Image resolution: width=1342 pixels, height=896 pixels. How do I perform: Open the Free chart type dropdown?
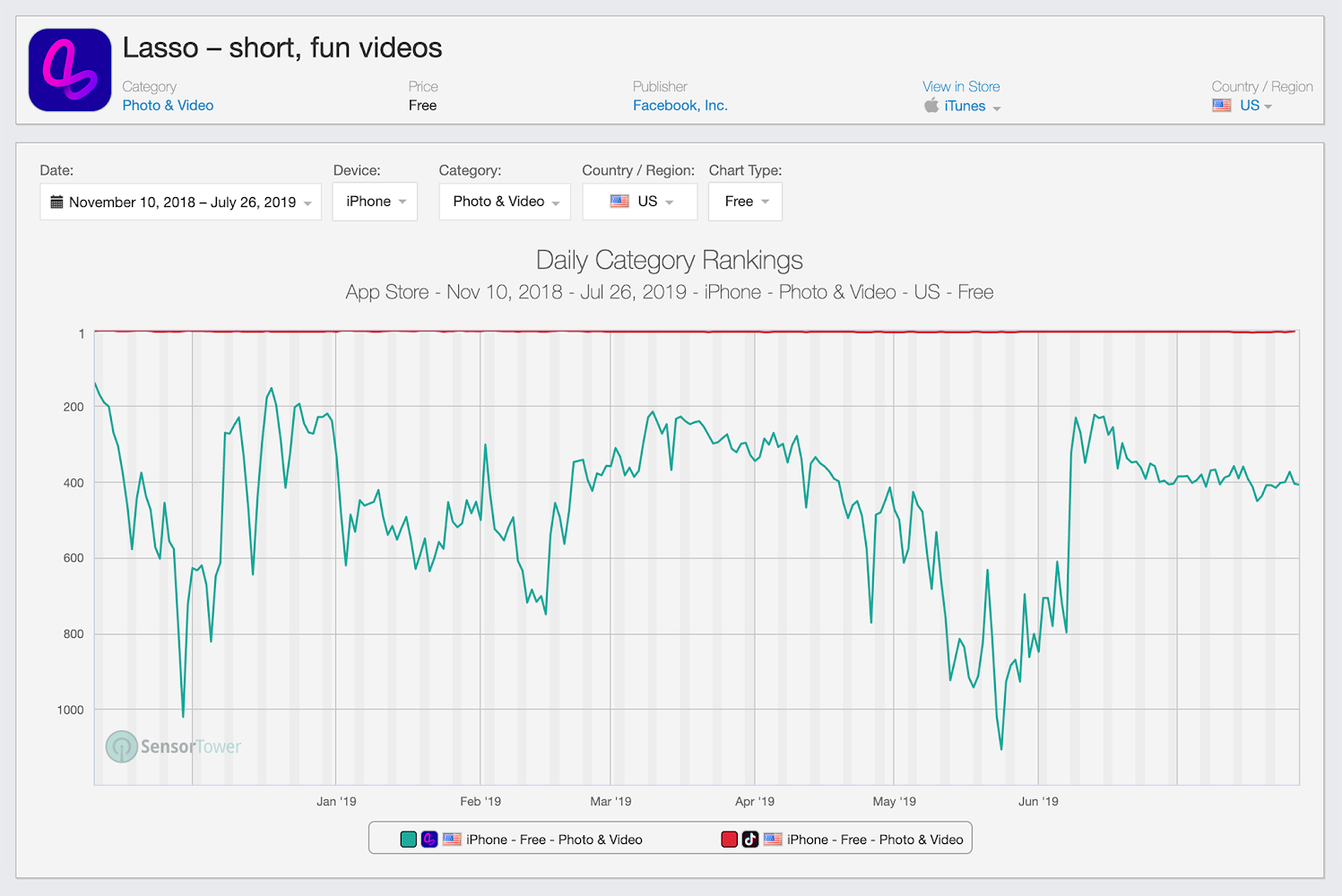[x=745, y=202]
